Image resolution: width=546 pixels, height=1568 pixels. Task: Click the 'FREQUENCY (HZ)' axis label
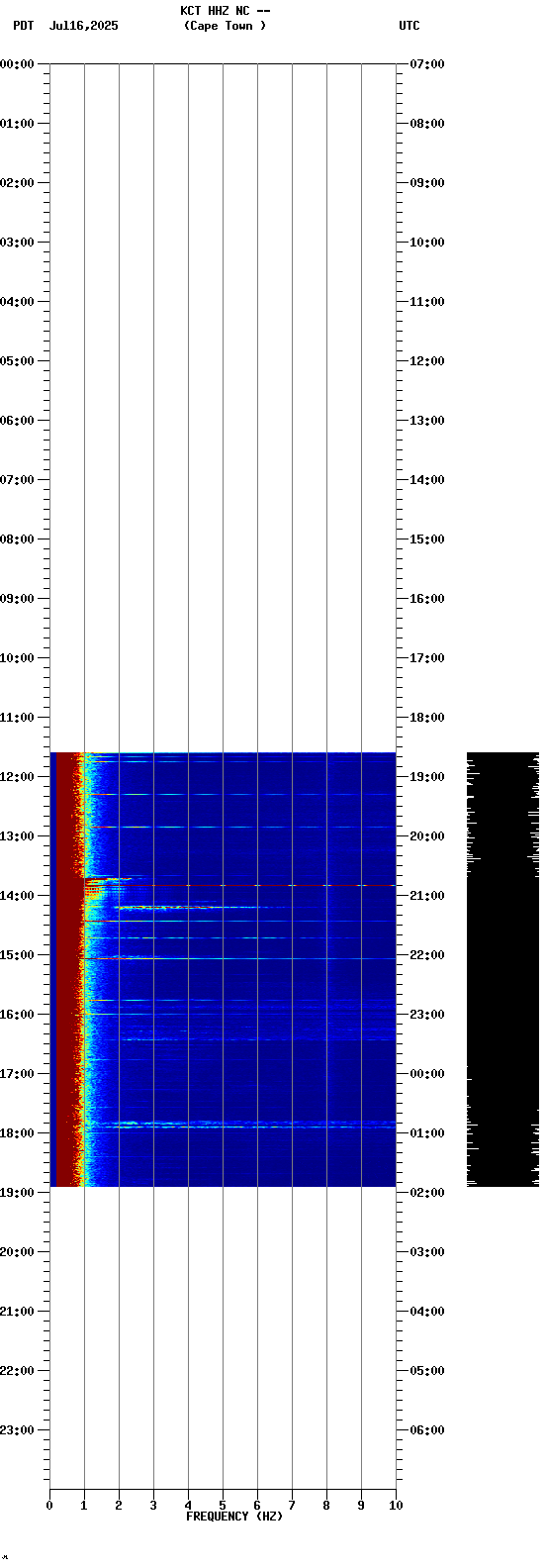tap(234, 1517)
